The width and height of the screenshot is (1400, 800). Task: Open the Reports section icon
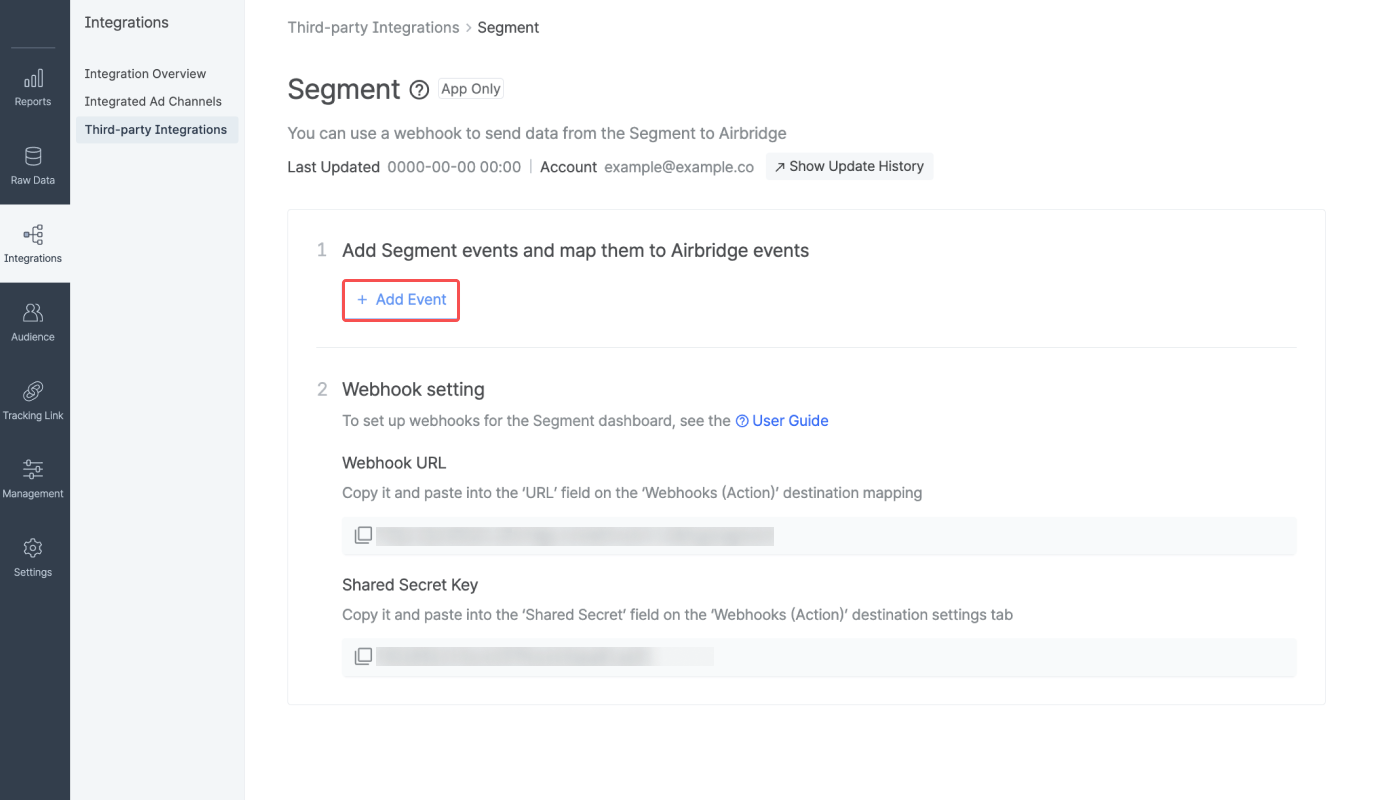pos(33,78)
